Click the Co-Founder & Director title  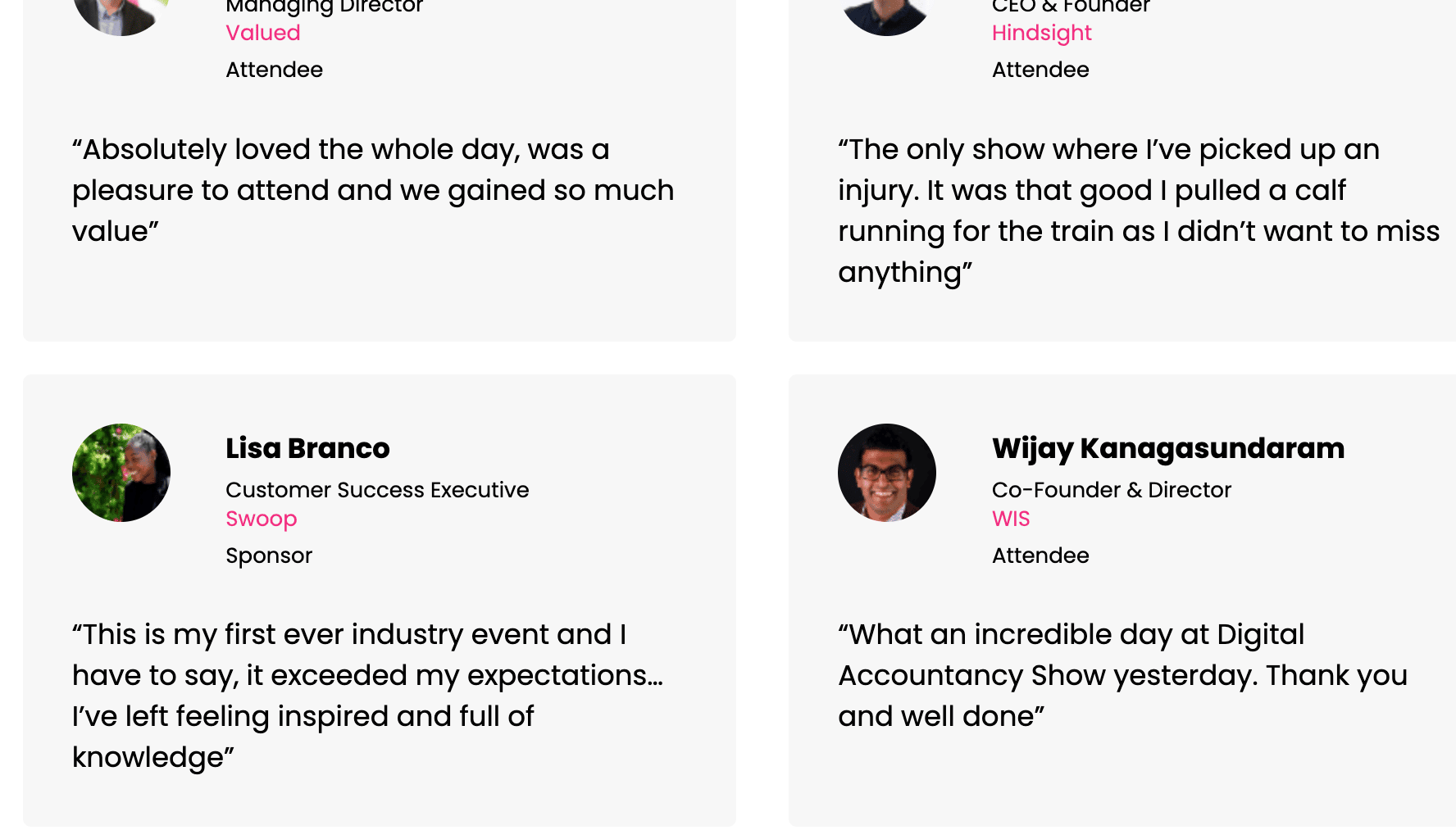point(1112,490)
